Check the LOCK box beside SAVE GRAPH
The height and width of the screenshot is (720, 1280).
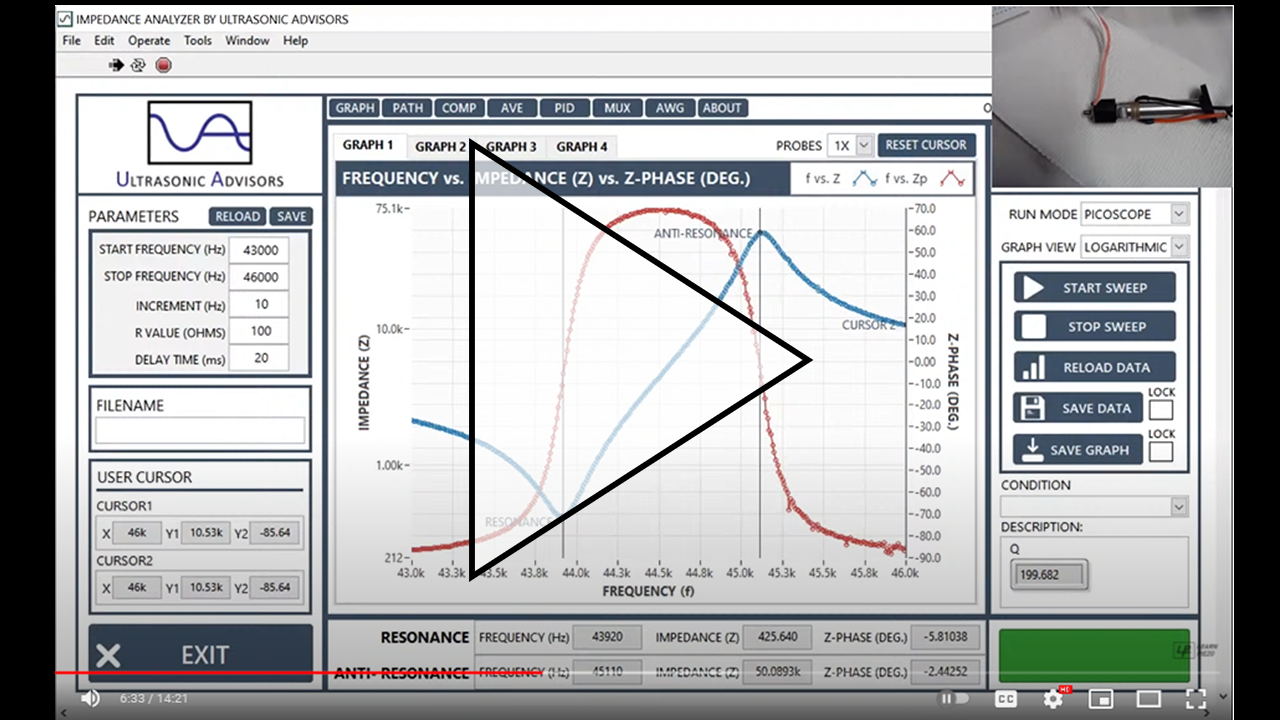point(1161,451)
